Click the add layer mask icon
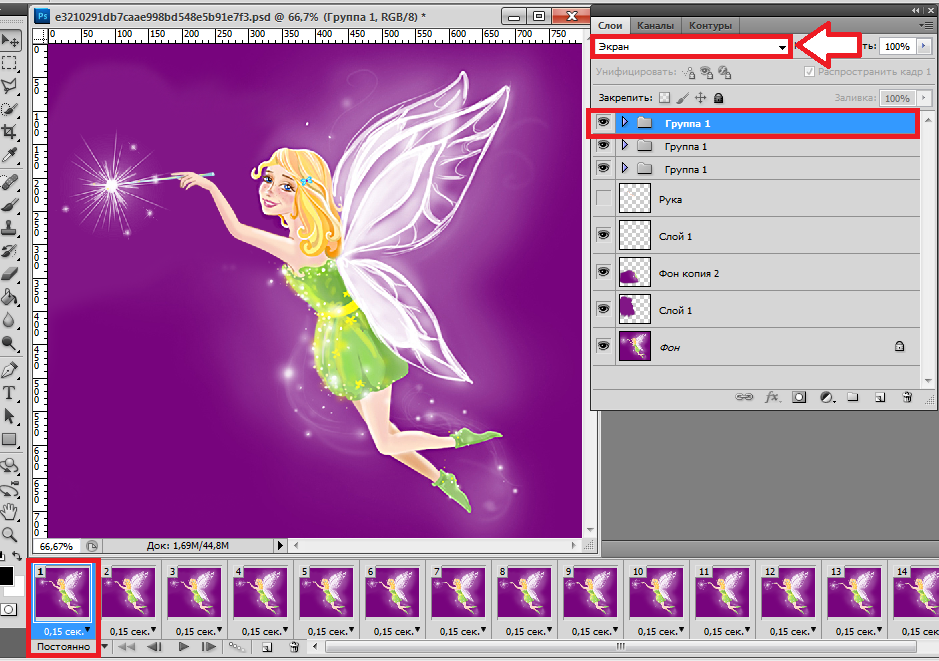The image size is (939, 661). [799, 397]
